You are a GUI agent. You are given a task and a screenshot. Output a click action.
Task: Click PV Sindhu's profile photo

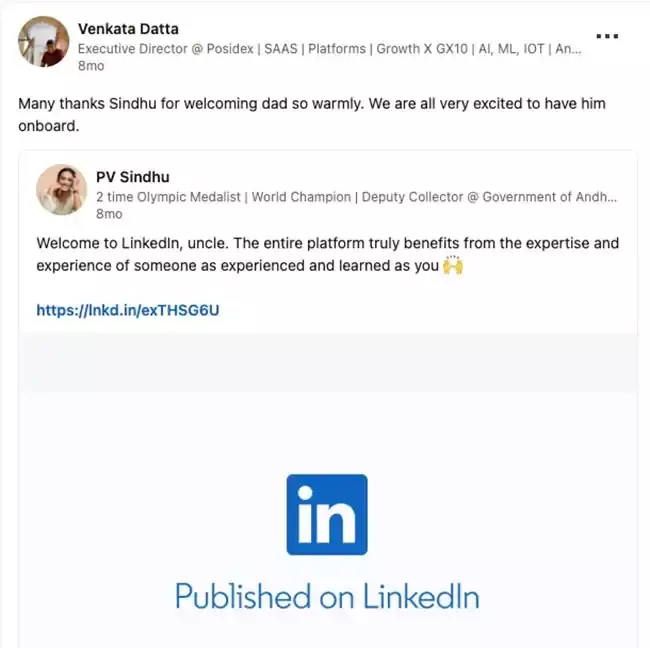(x=62, y=190)
